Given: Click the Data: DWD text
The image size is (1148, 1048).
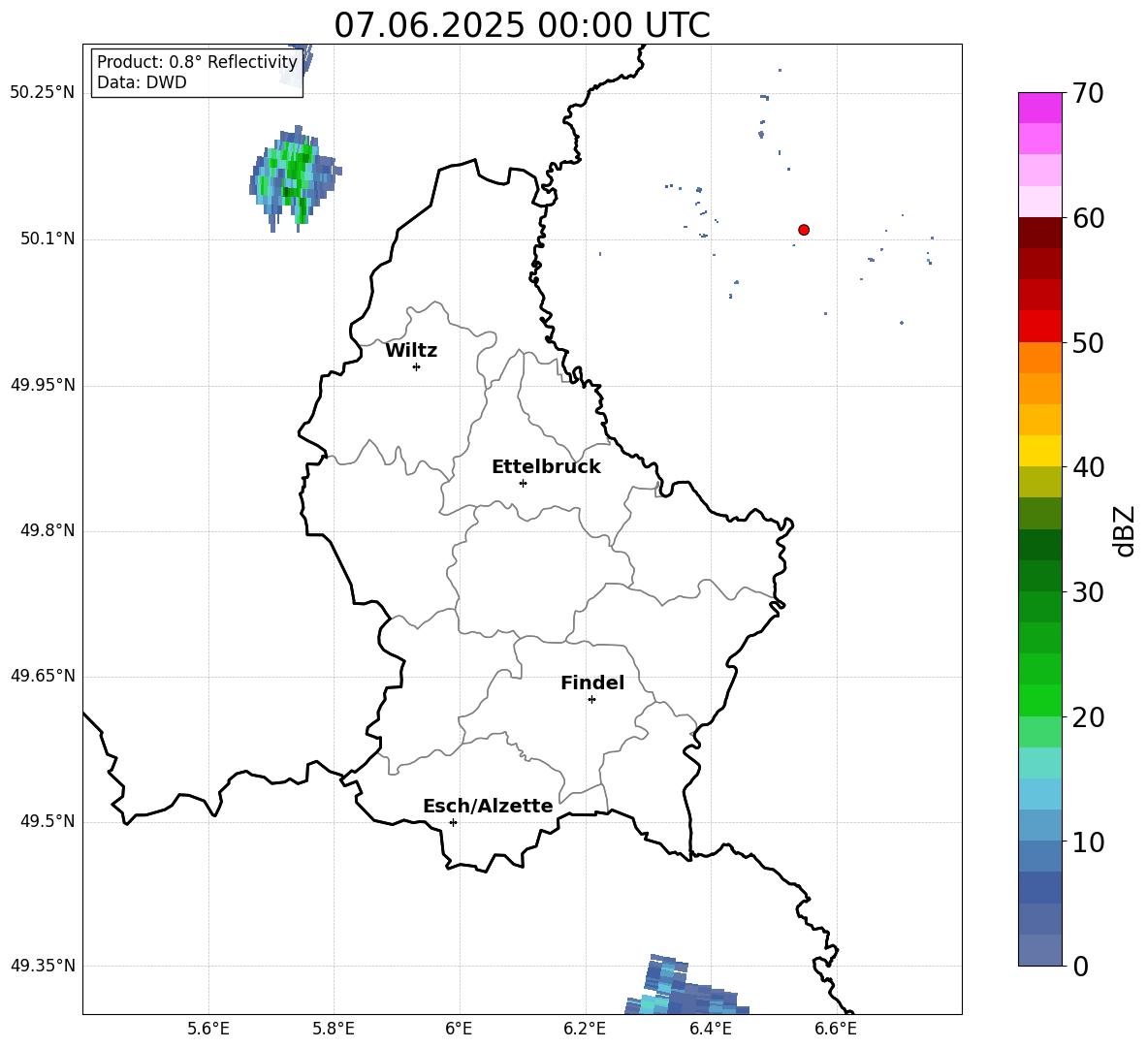Looking at the screenshot, I should 142,82.
